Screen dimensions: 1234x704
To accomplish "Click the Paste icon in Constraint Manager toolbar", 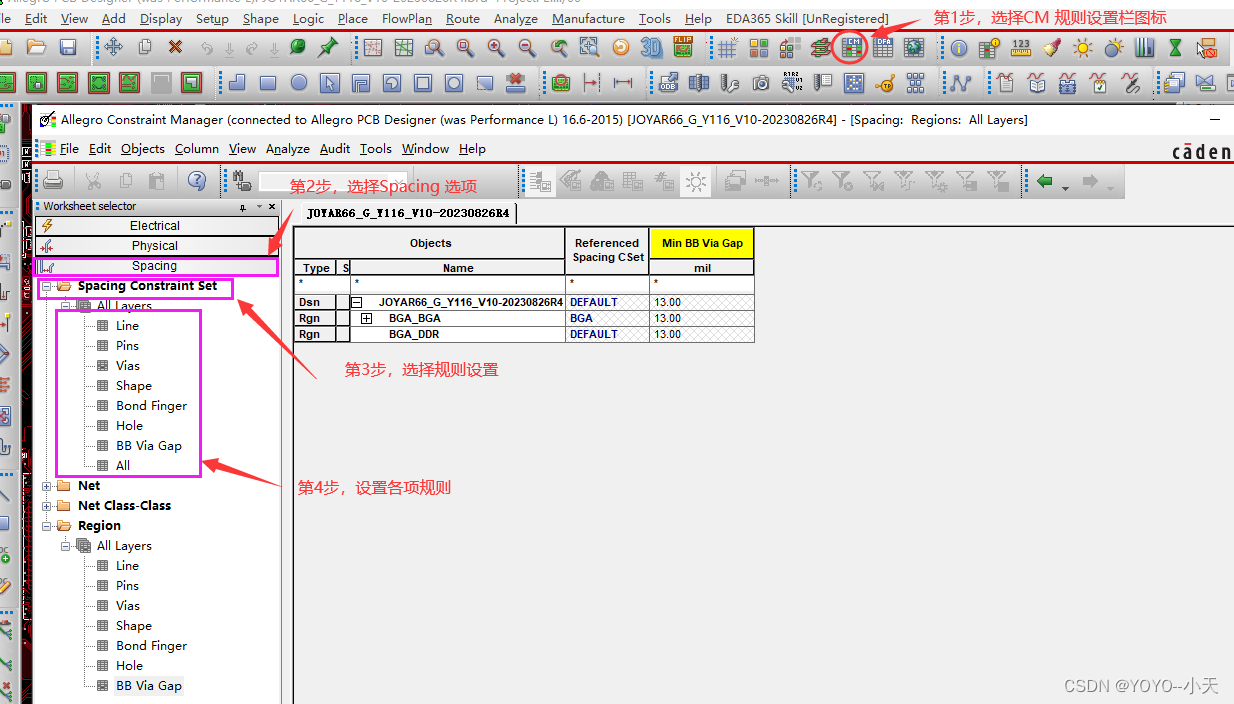I will tap(157, 181).
